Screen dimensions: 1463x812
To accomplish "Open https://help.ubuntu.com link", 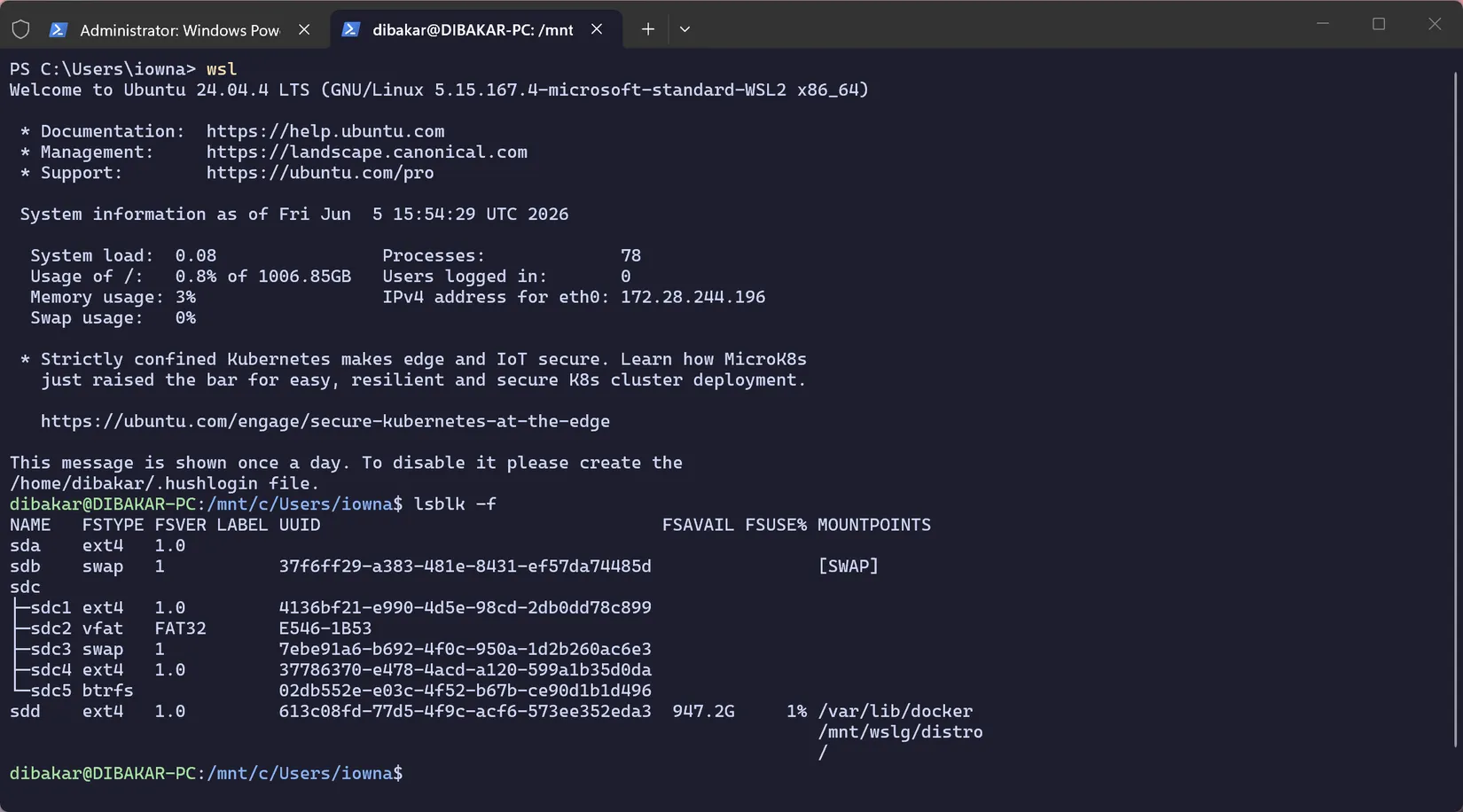I will pyautogui.click(x=325, y=131).
